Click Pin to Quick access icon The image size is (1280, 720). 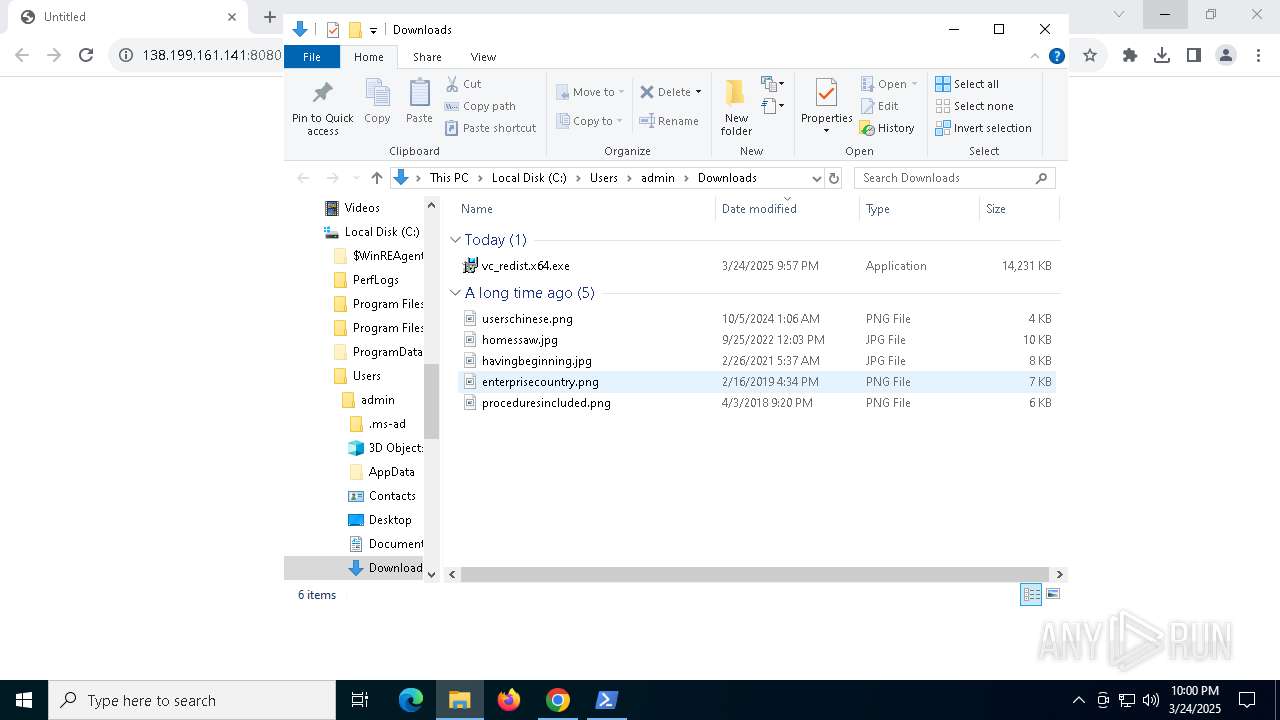[322, 107]
